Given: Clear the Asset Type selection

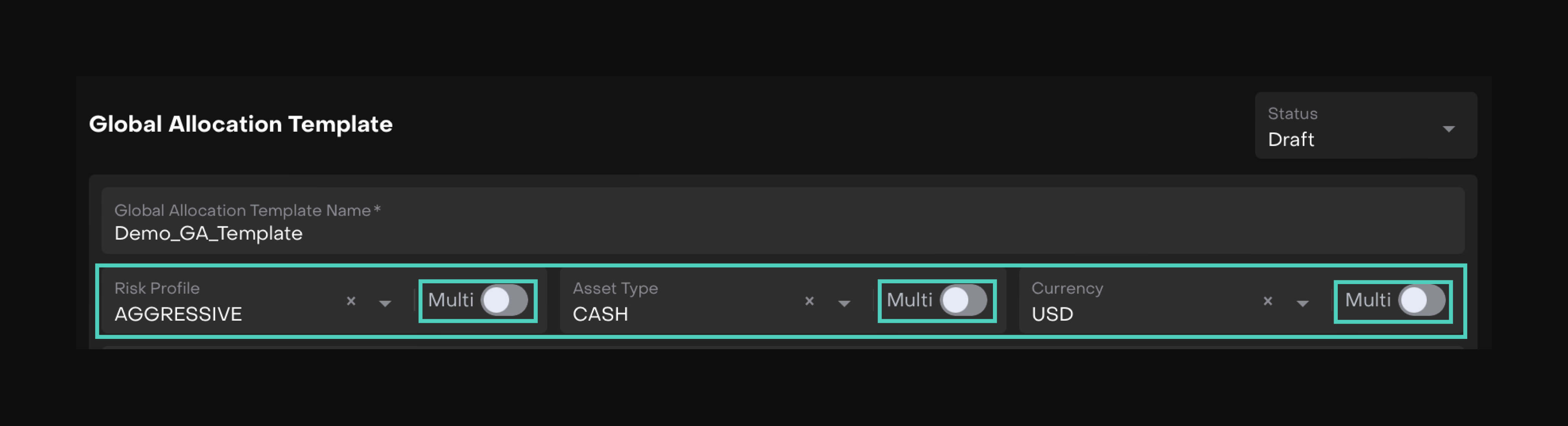Looking at the screenshot, I should [x=809, y=301].
